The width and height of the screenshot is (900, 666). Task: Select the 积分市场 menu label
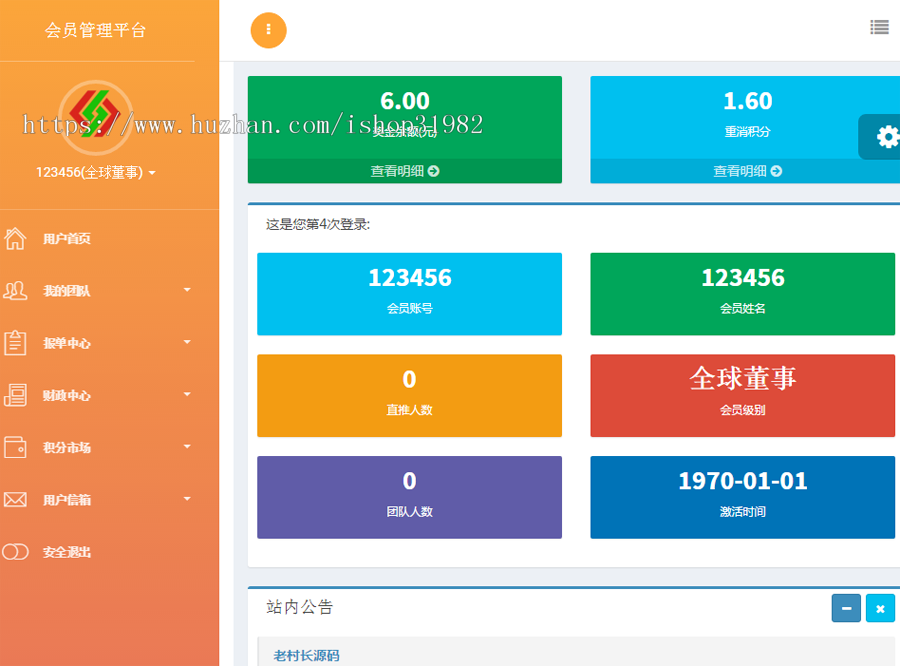(67, 448)
